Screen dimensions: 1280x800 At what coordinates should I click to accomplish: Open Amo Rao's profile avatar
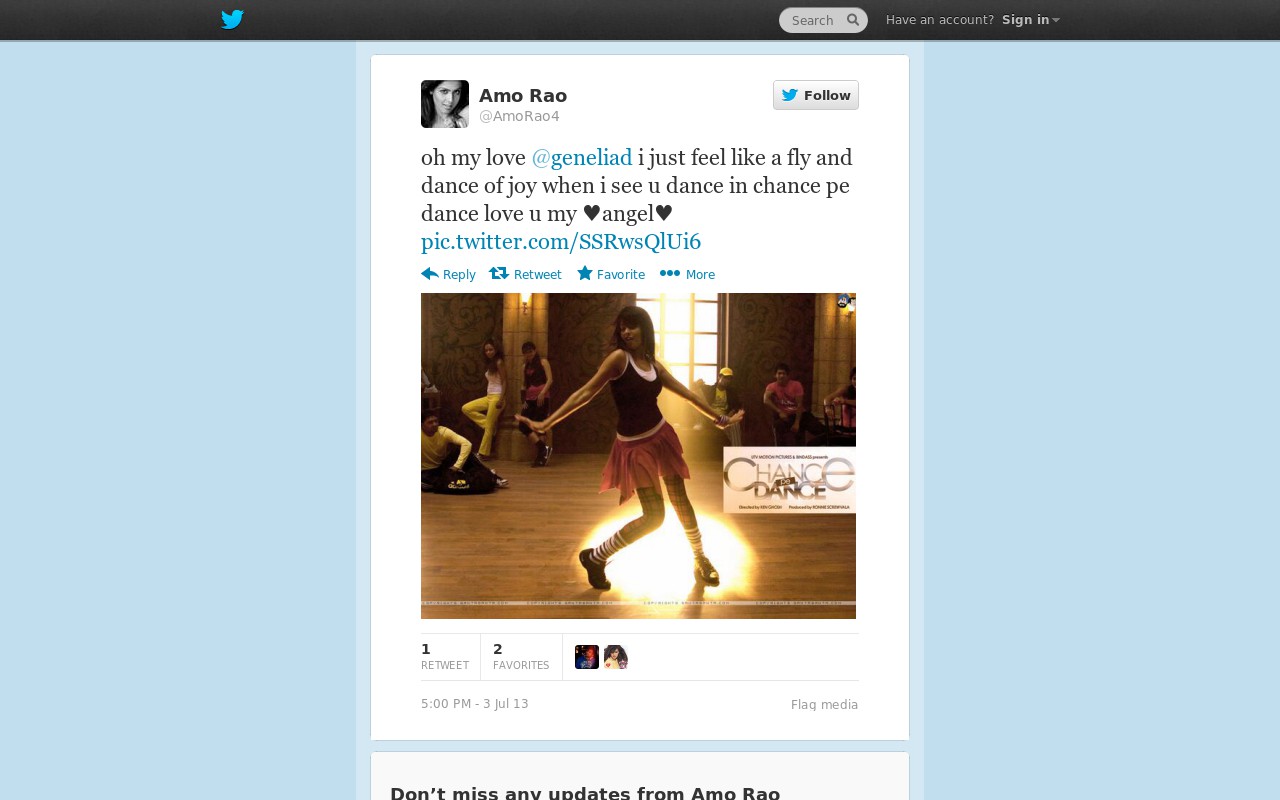pos(445,104)
